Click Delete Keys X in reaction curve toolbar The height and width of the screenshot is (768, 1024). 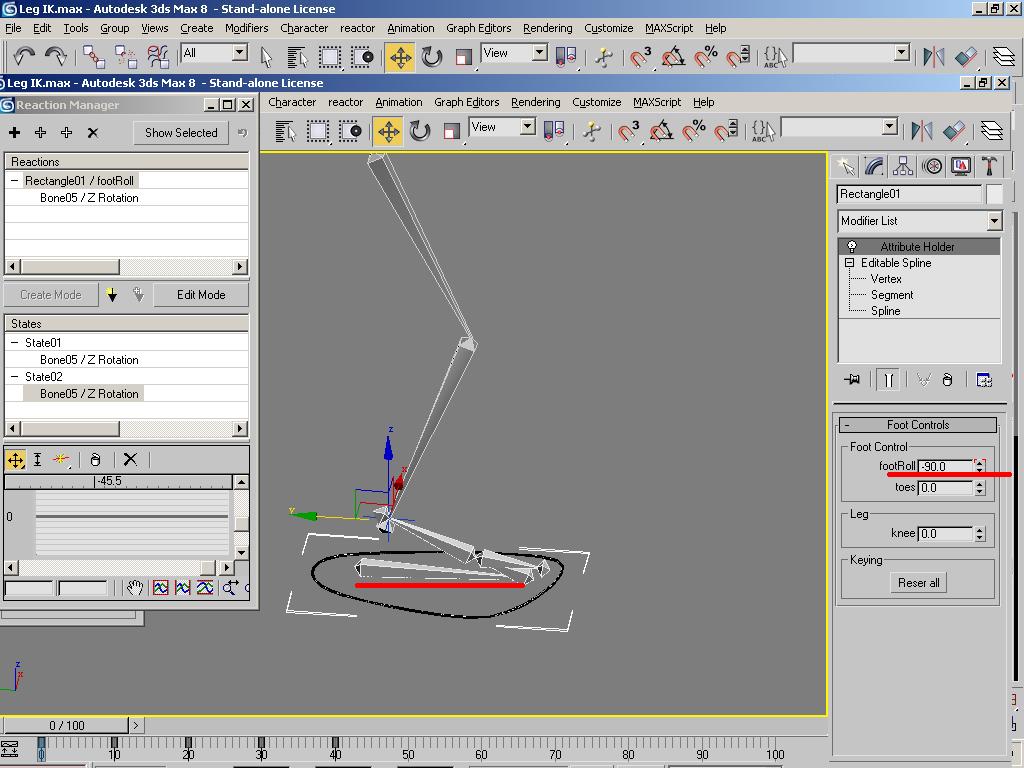[x=130, y=460]
